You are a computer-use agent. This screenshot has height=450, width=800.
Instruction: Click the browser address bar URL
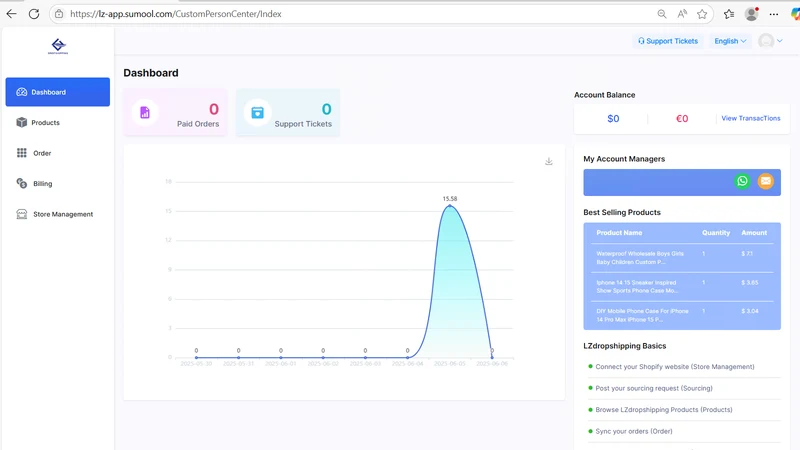click(176, 14)
